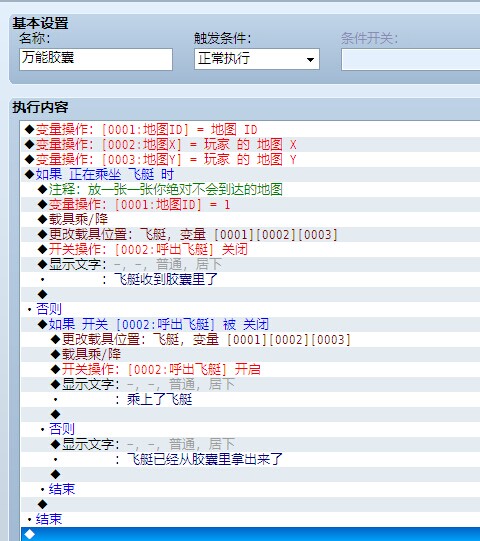The height and width of the screenshot is (541, 480).
Task: Select the empty diamond line below 飞艇收到胶囊里了
Action: click(x=250, y=294)
